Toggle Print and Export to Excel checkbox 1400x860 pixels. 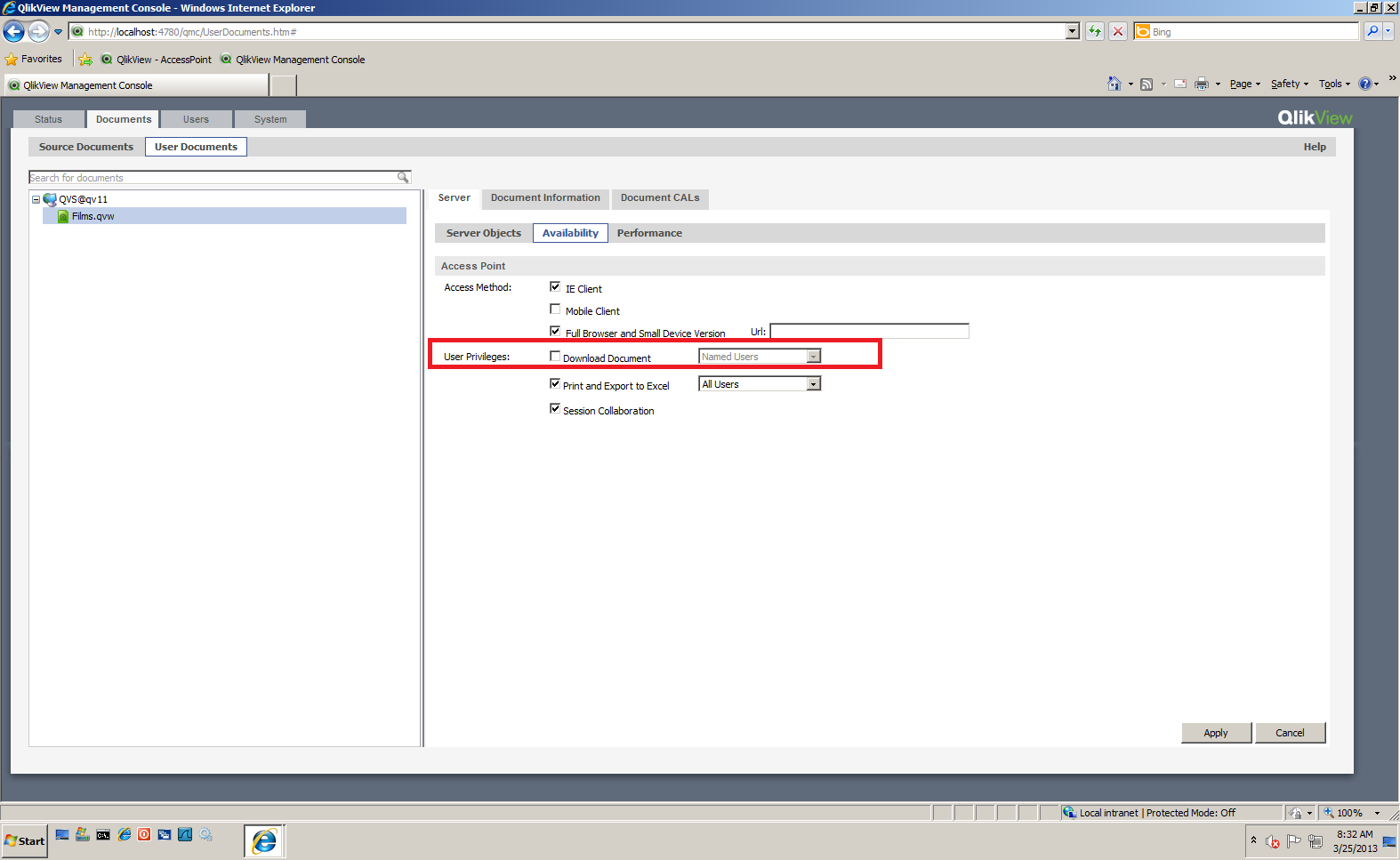[x=555, y=383]
